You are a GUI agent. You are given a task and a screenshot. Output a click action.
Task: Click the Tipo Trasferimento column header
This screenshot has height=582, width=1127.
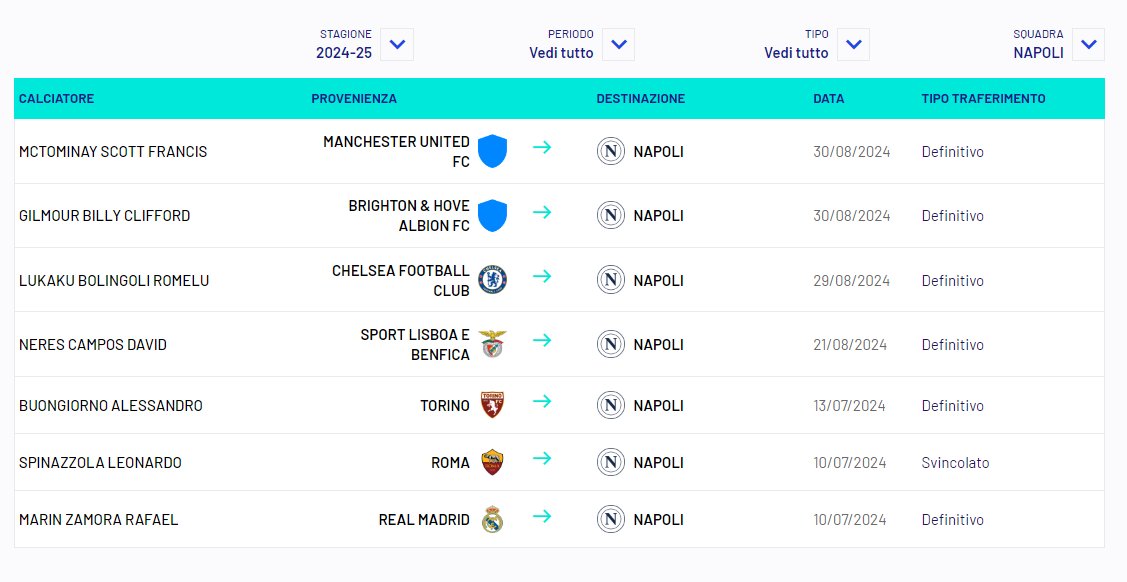pos(983,98)
